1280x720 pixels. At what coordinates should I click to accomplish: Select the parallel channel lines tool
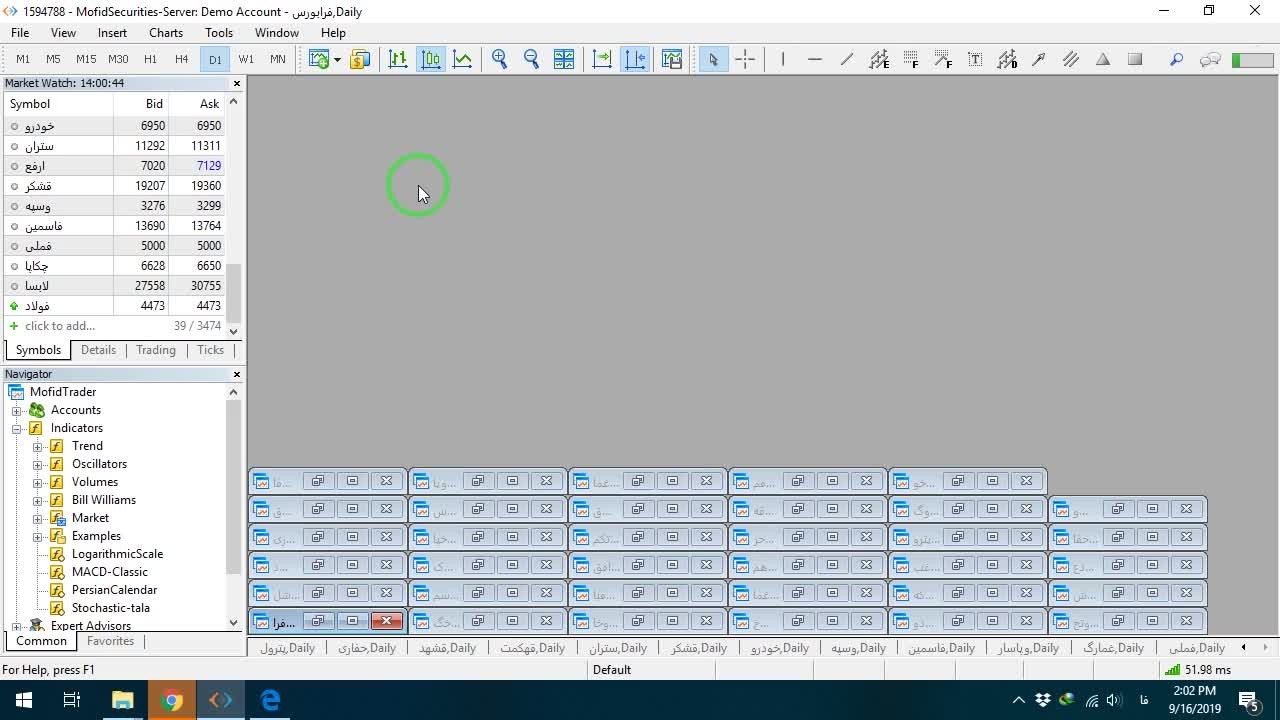pos(1071,59)
